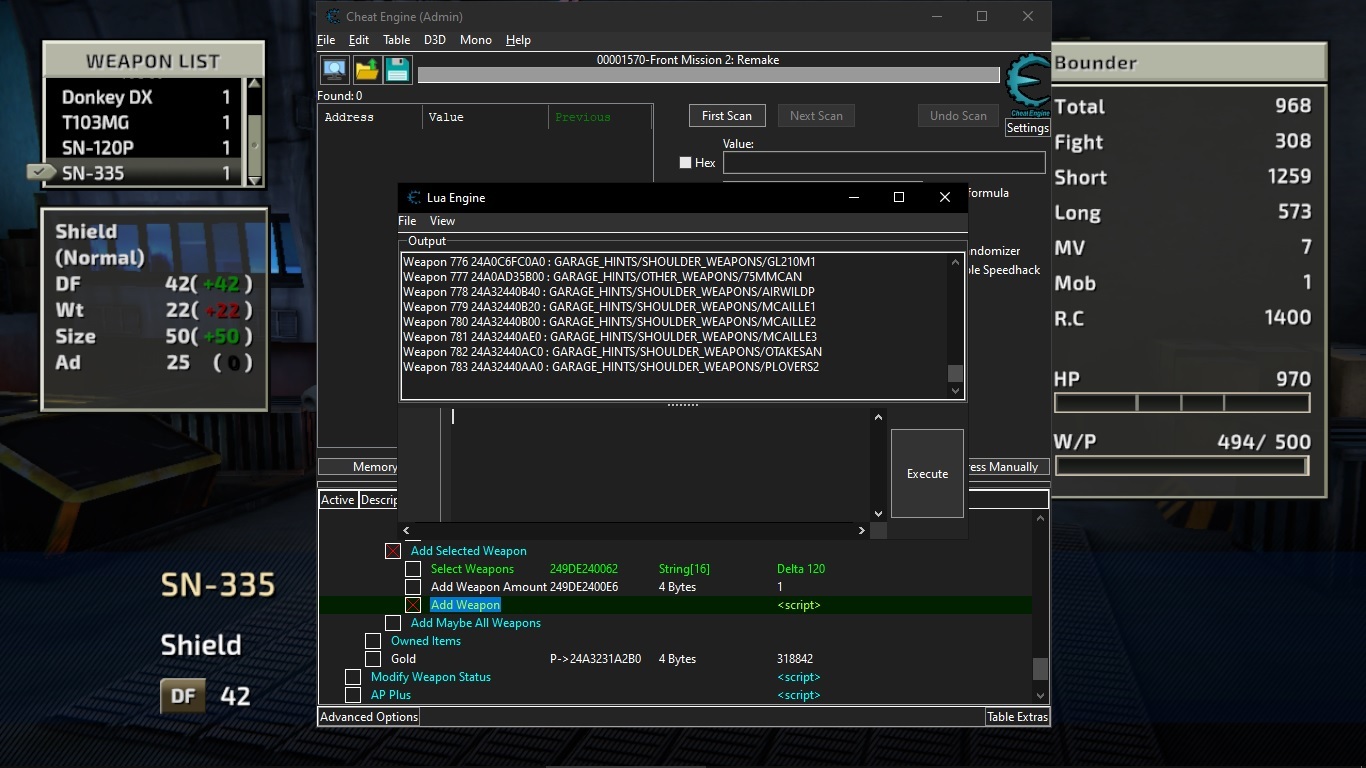Click the scan Value input field
The image size is (1366, 768).
pos(883,163)
